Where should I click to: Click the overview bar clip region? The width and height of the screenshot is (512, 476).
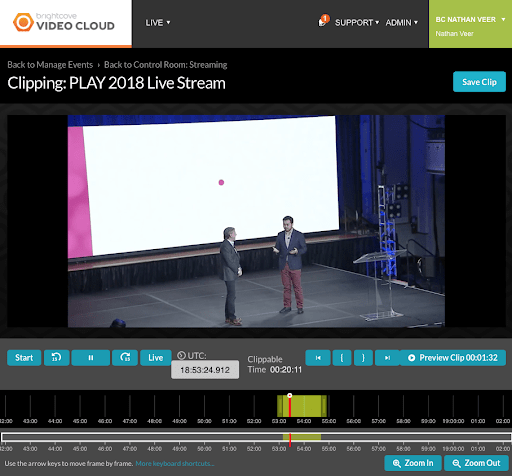302,437
